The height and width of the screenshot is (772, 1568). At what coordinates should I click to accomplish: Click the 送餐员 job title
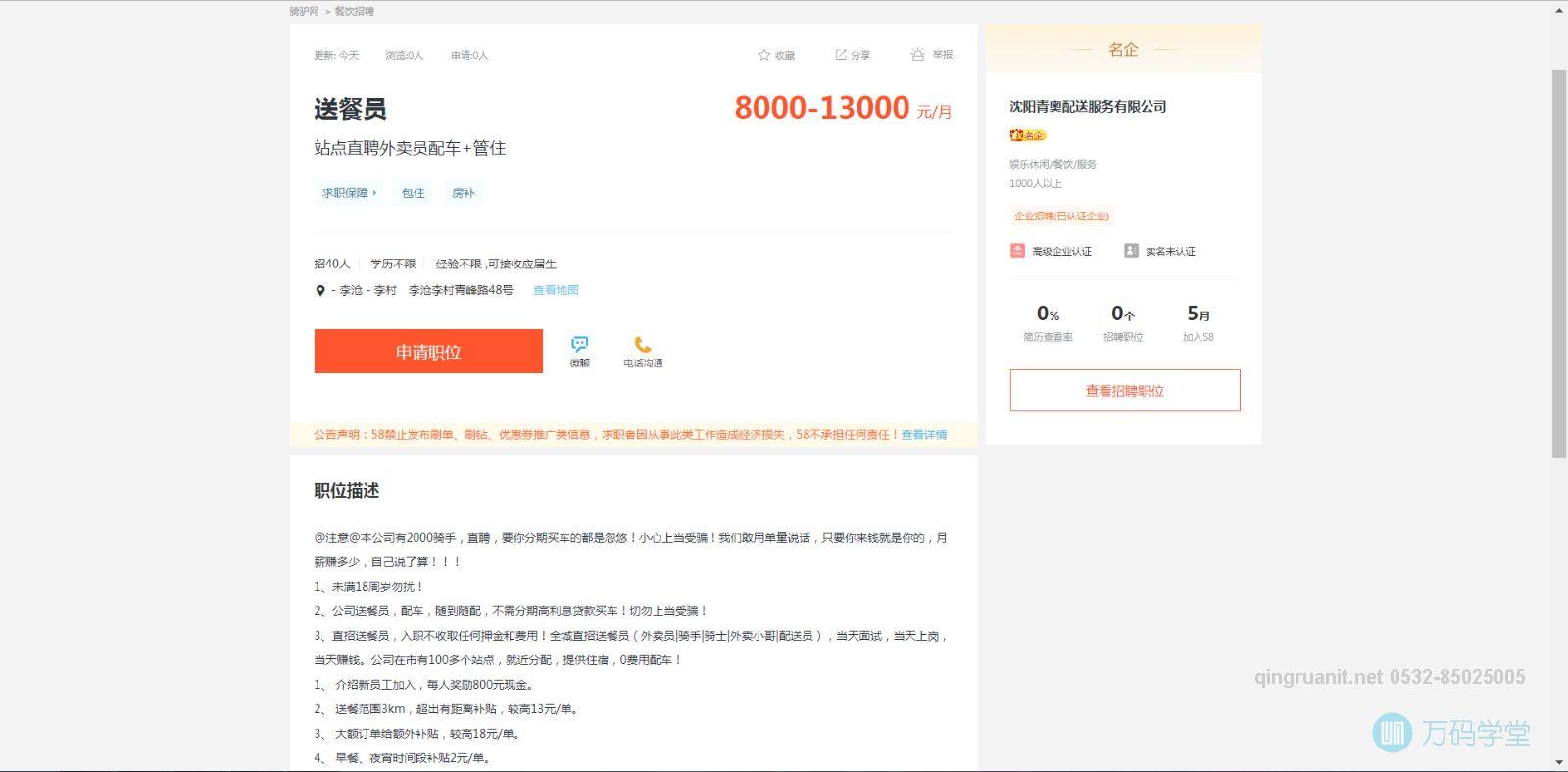[x=350, y=109]
